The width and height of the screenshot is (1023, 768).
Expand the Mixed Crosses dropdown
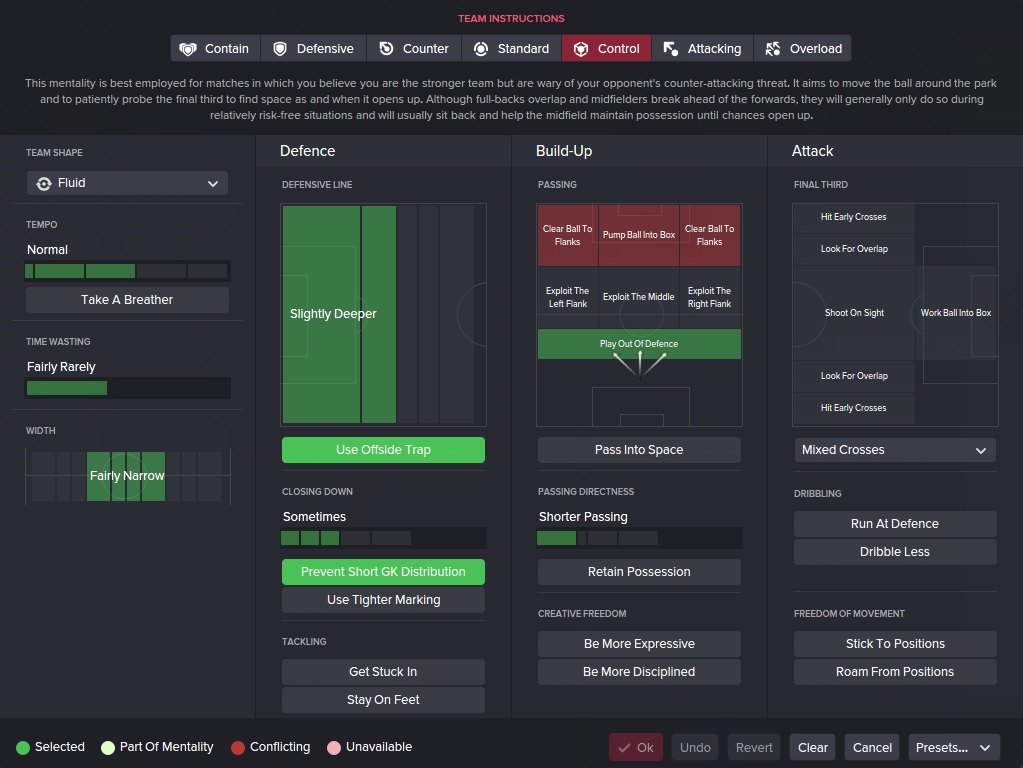coord(895,450)
